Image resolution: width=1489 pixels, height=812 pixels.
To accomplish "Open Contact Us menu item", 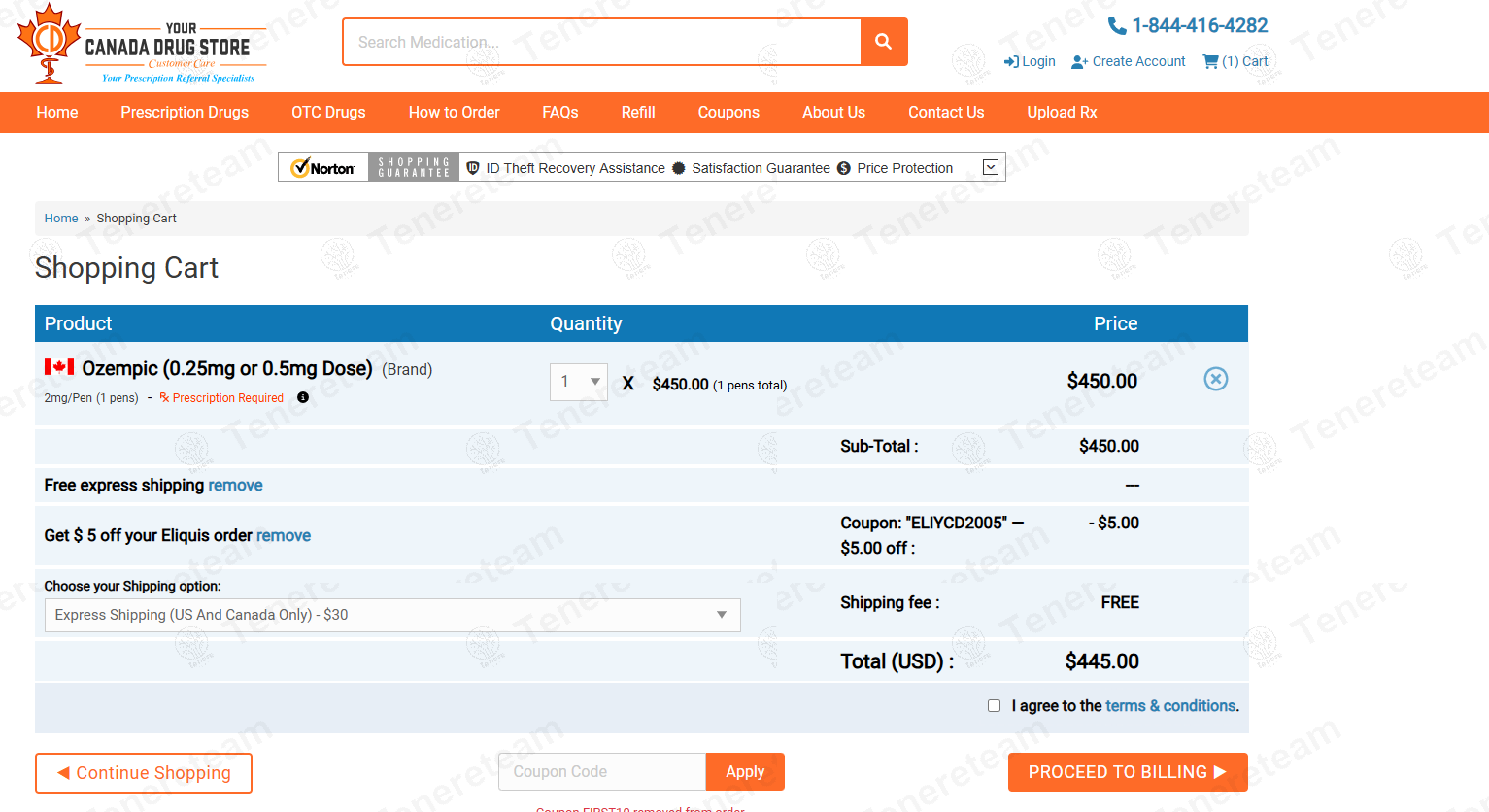I will click(946, 113).
